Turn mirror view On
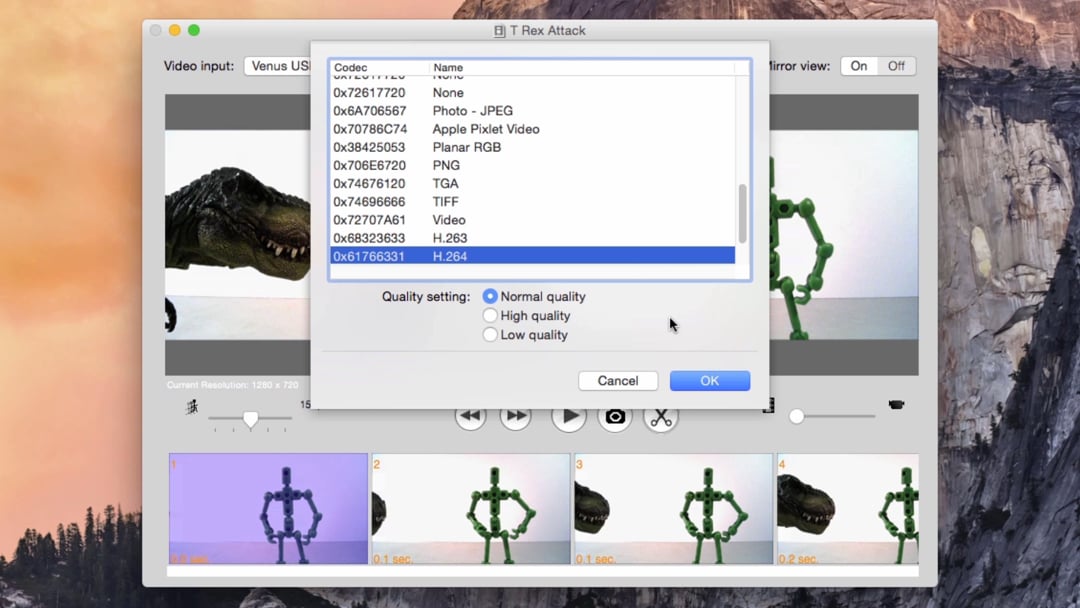 tap(858, 66)
